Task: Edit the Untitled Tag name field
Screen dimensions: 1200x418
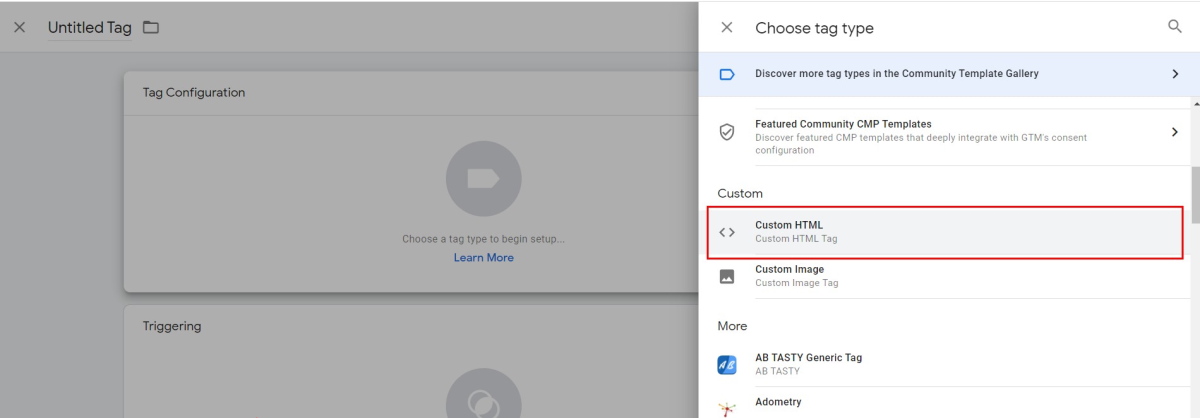Action: (90, 28)
